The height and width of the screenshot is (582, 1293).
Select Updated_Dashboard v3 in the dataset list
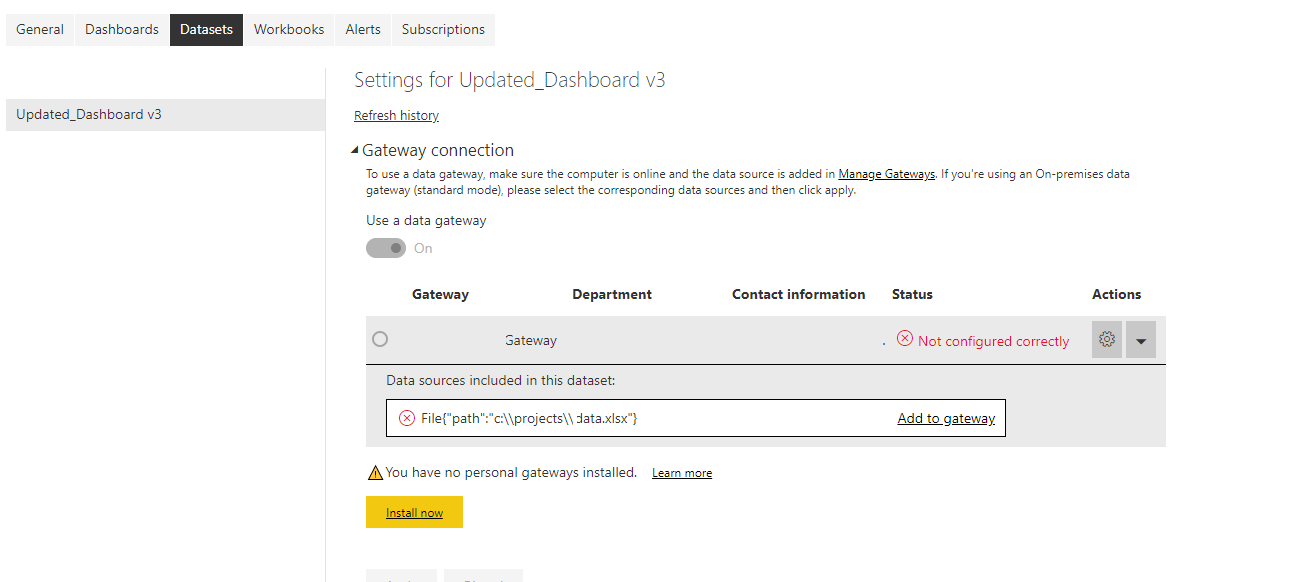tap(163, 114)
